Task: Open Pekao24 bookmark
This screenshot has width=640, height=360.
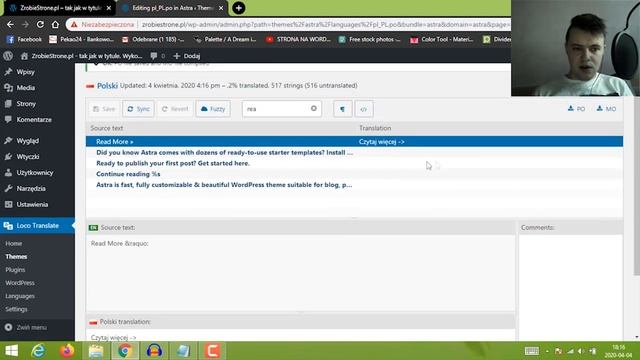Action: click(81, 40)
